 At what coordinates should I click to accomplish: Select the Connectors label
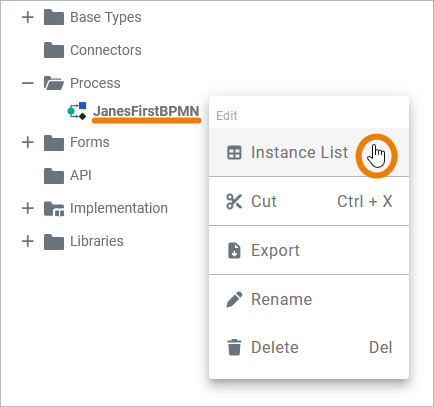[x=106, y=50]
